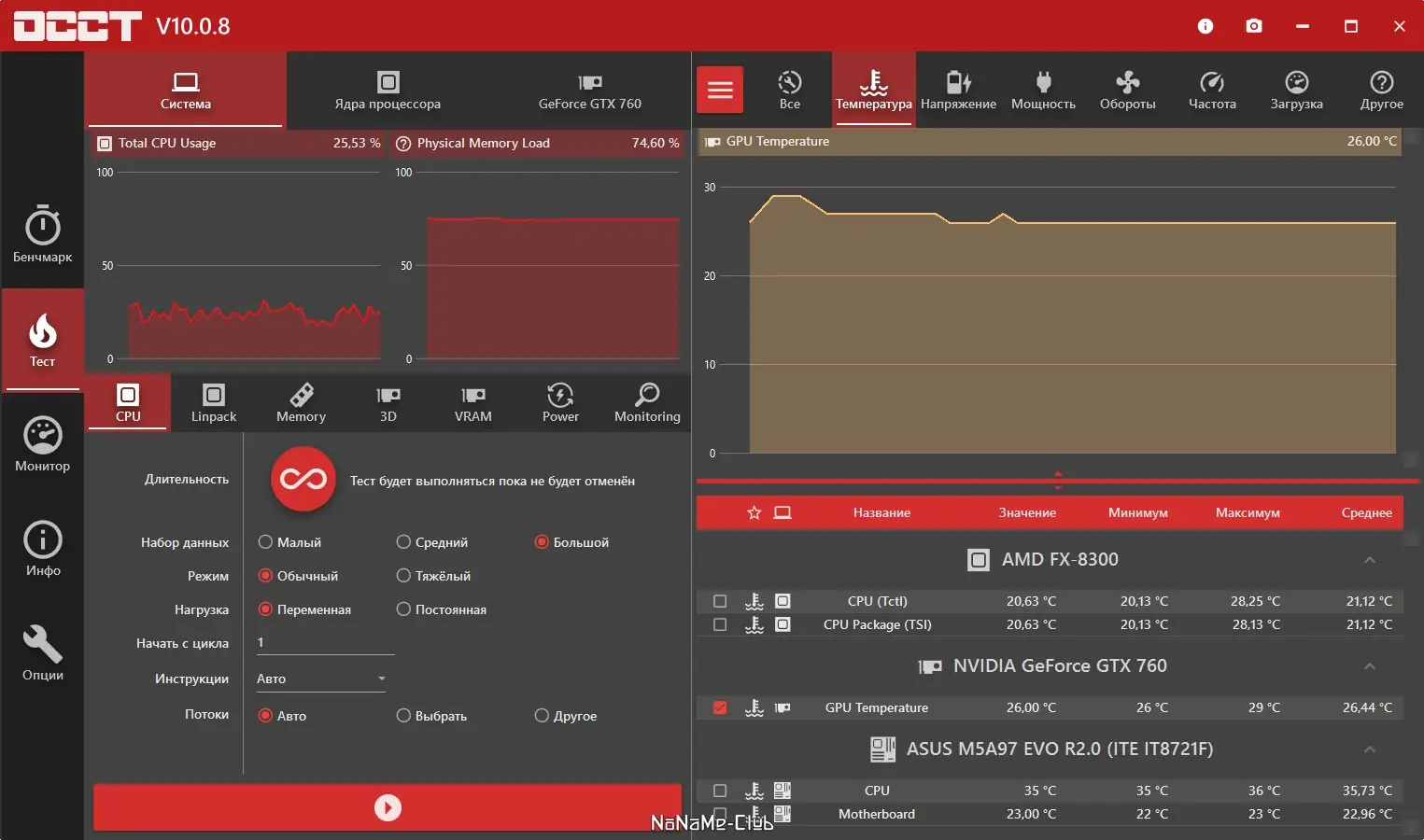Click the GPU Temperature graph header
The height and width of the screenshot is (840, 1424).
point(1050,141)
